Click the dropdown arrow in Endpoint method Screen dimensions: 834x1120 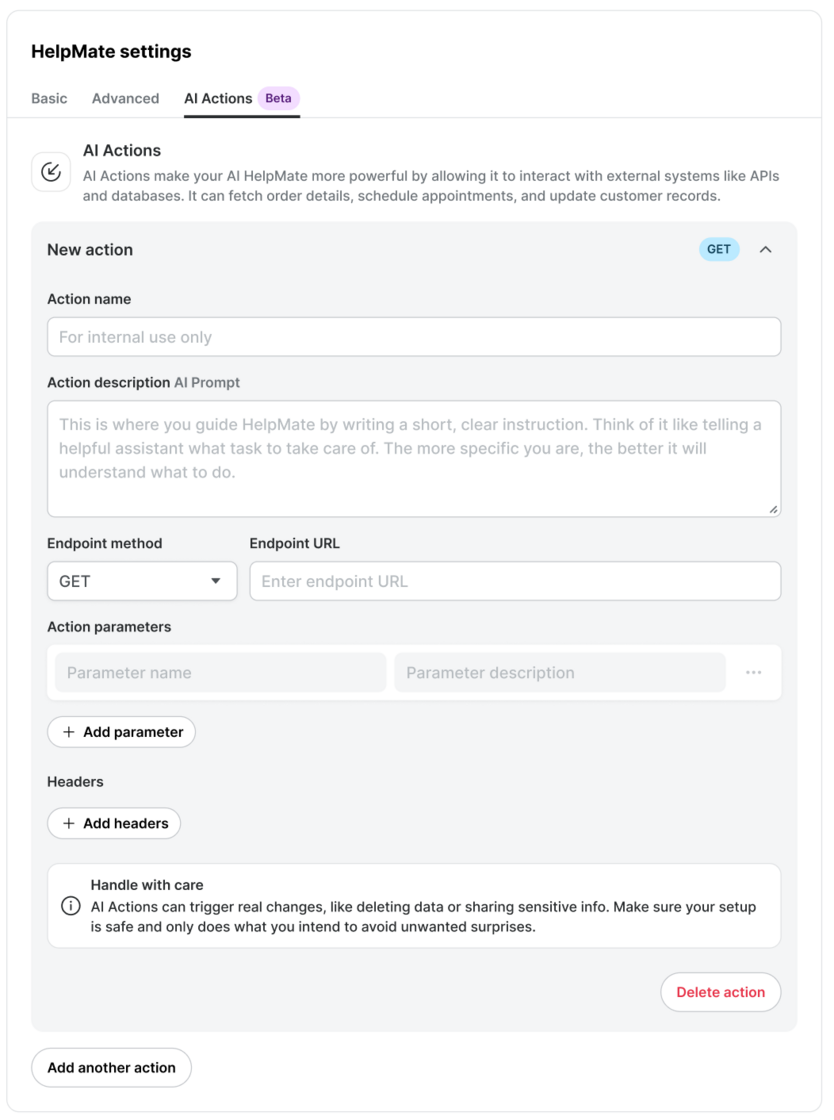pyautogui.click(x=216, y=581)
